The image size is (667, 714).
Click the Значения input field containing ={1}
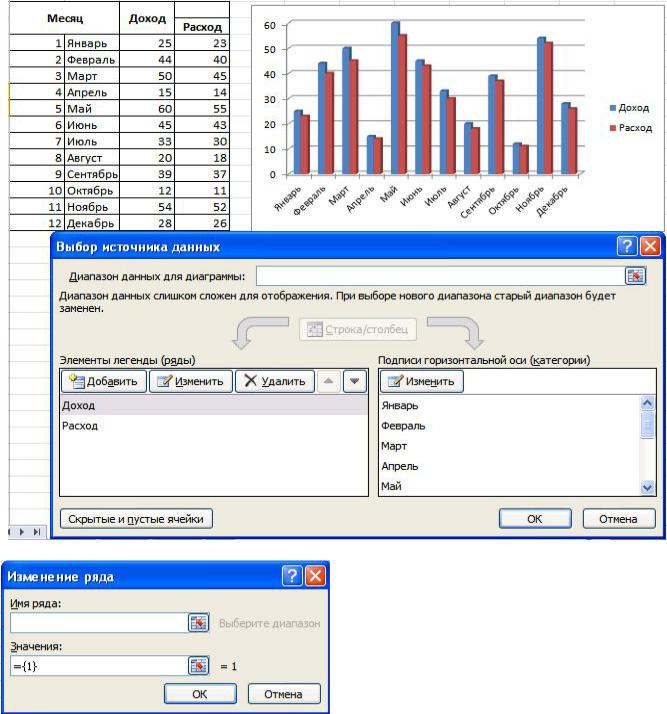[x=99, y=666]
